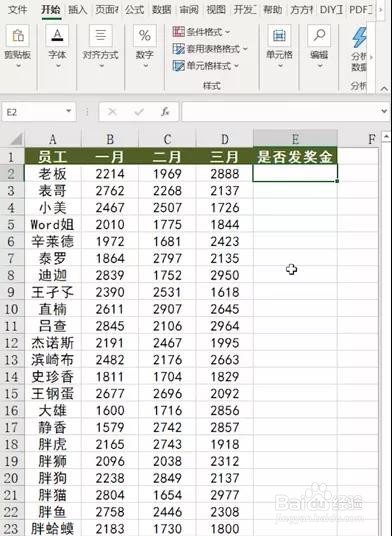Select column E header
Image resolution: width=392 pixels, height=536 pixels.
click(295, 139)
